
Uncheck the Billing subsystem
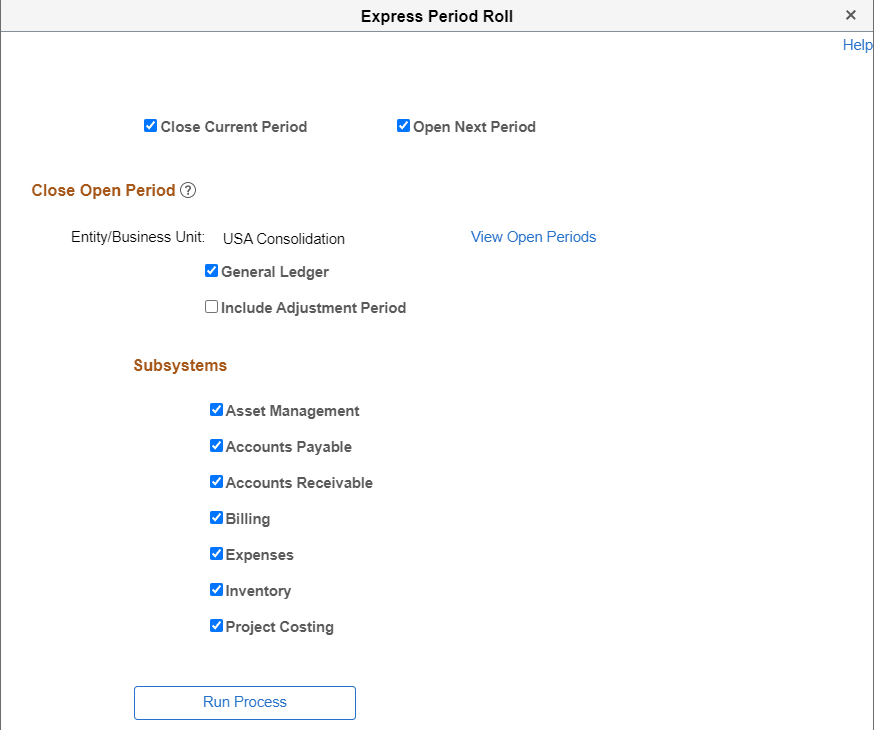[x=216, y=517]
